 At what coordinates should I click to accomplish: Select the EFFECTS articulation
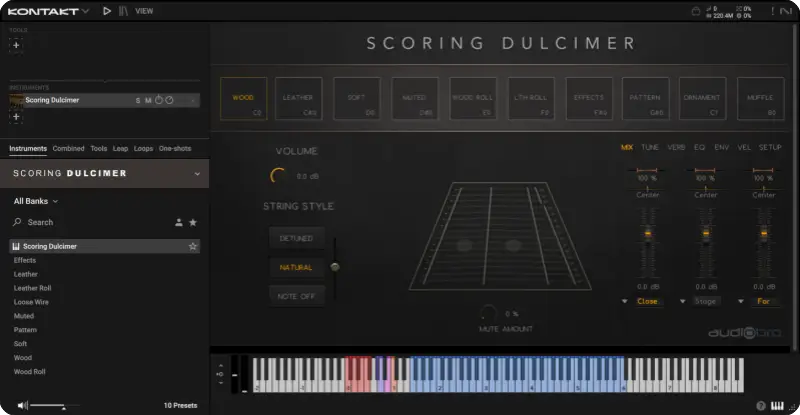(x=589, y=99)
